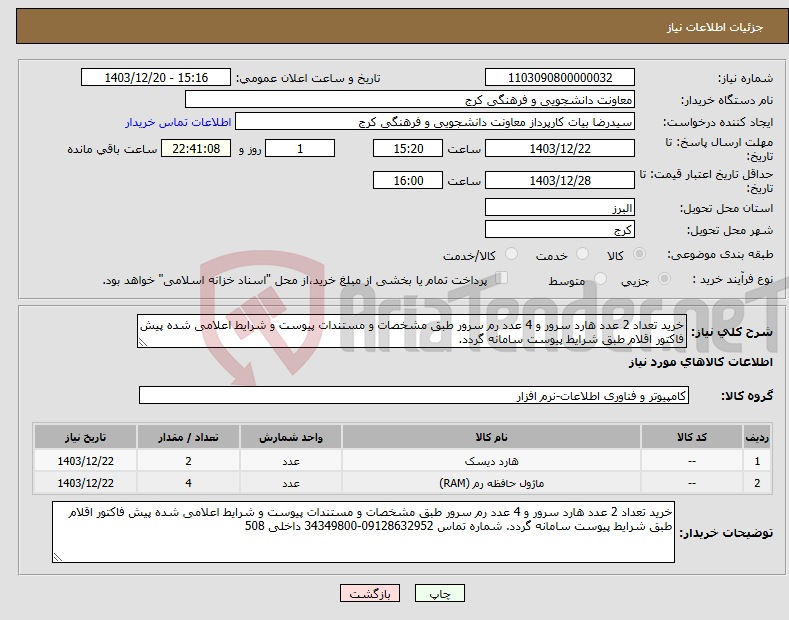The image size is (789, 620).
Task: Select the متوسط purchase type radio
Action: point(600,278)
